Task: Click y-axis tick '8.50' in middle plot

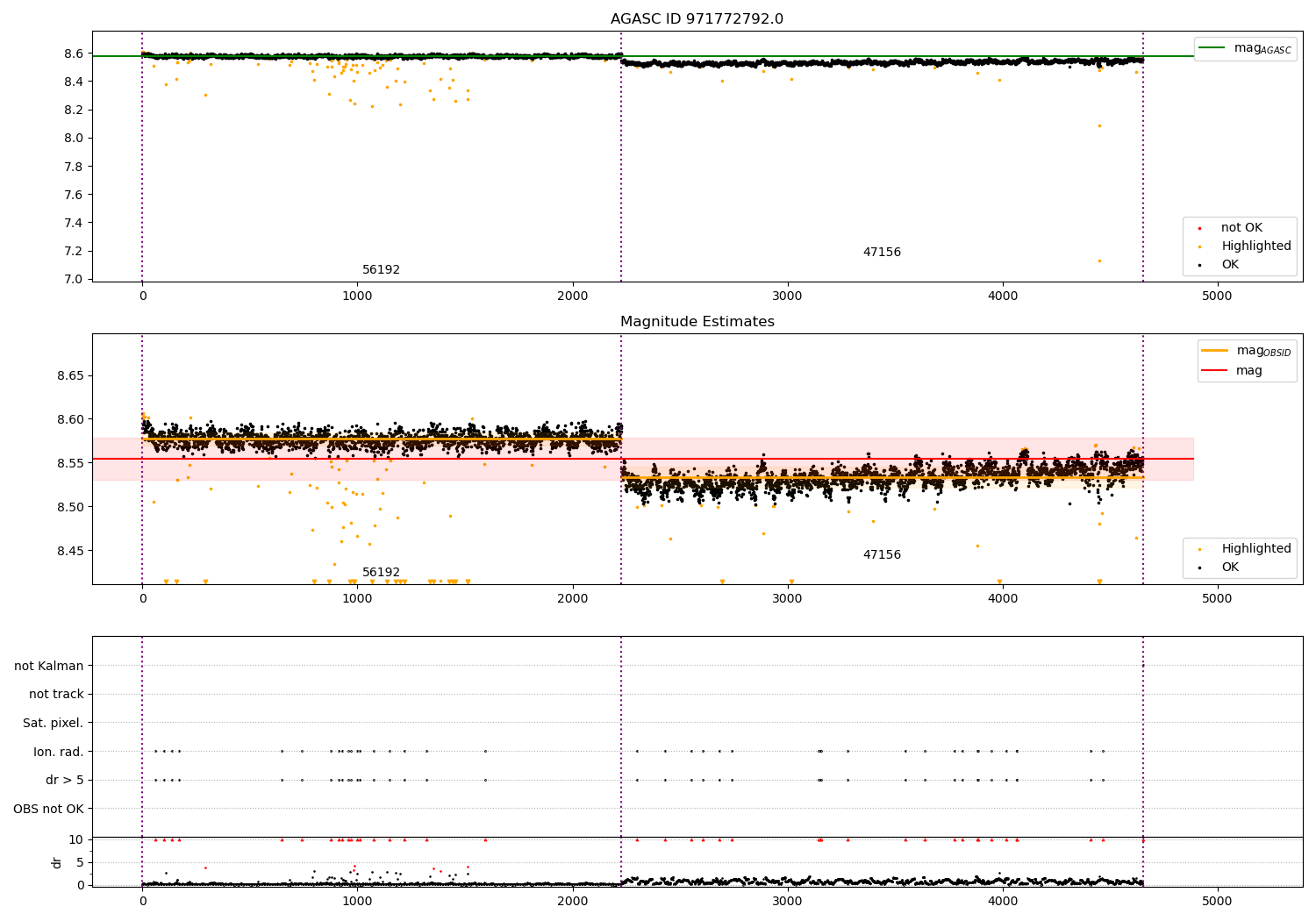Action: [70, 507]
